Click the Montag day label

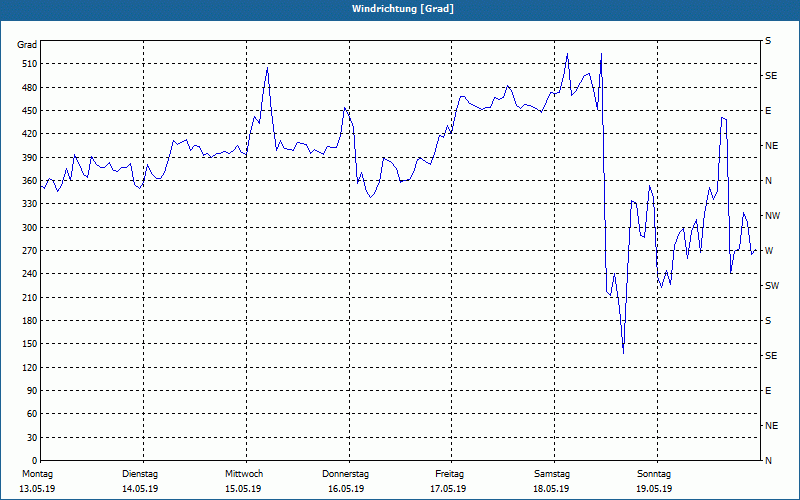pyautogui.click(x=37, y=474)
